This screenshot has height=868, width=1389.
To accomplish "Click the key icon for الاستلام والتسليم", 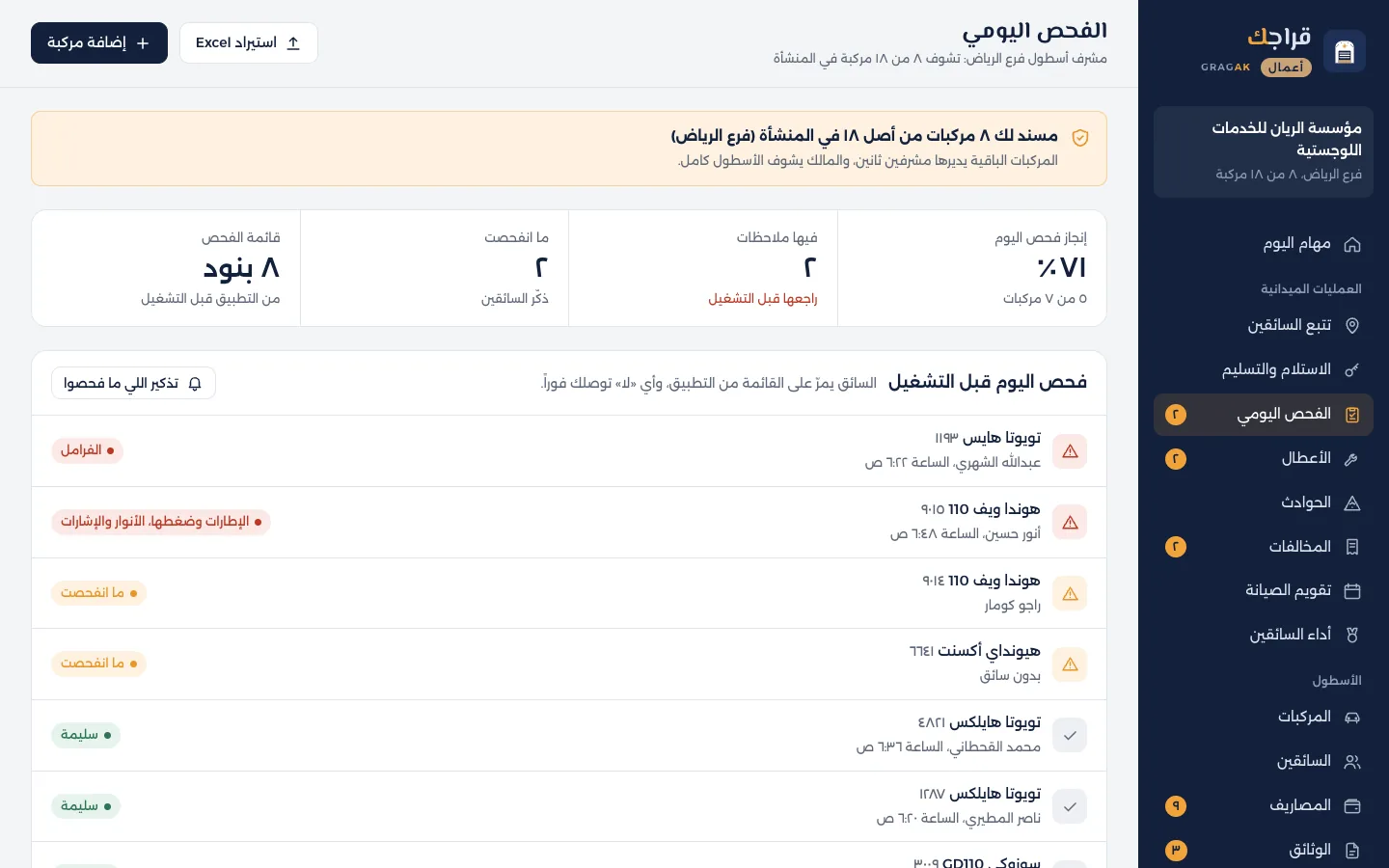I will pyautogui.click(x=1352, y=370).
